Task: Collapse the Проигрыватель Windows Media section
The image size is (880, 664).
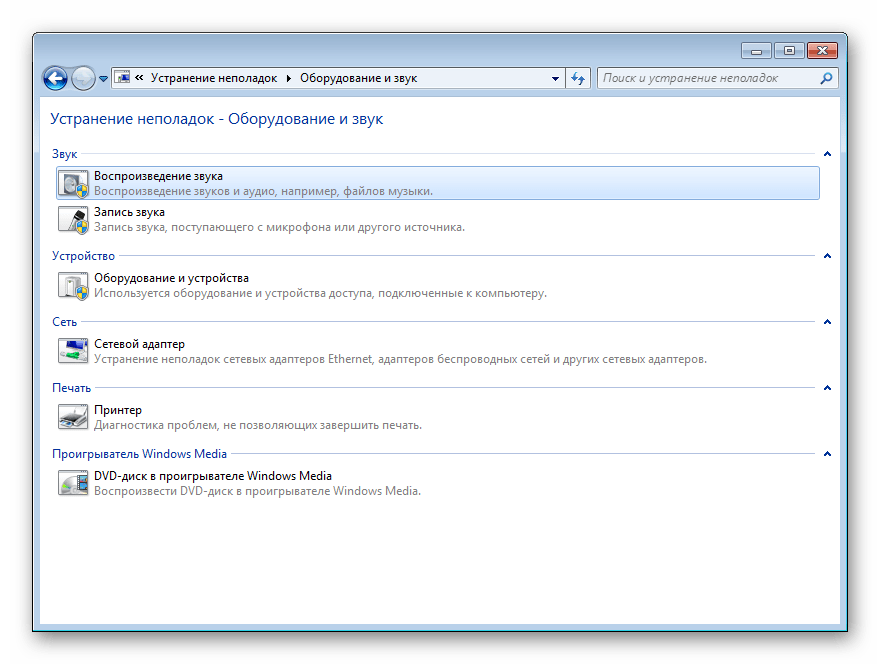Action: pos(827,454)
